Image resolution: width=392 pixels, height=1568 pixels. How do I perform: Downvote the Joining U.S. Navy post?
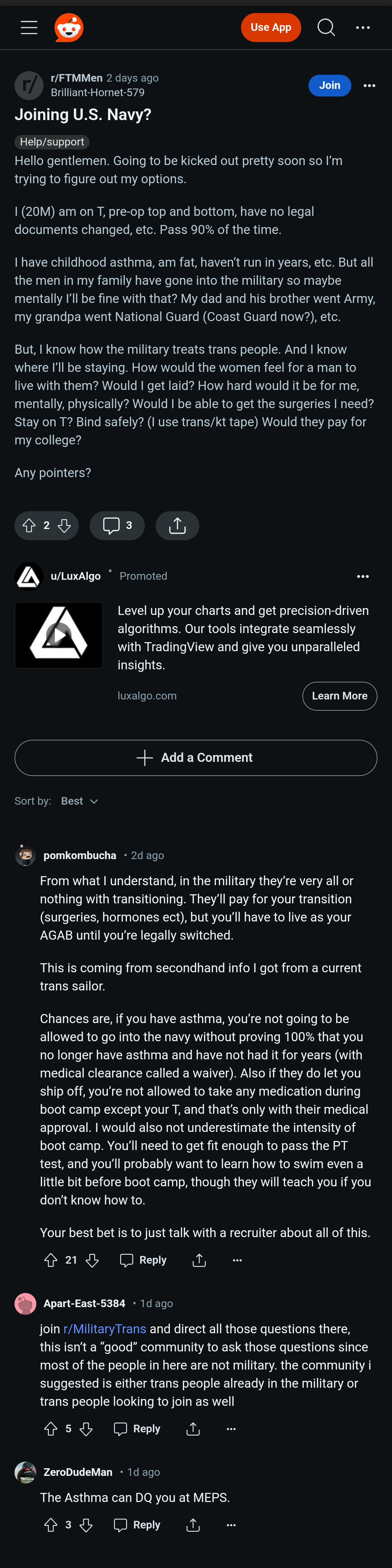65,525
